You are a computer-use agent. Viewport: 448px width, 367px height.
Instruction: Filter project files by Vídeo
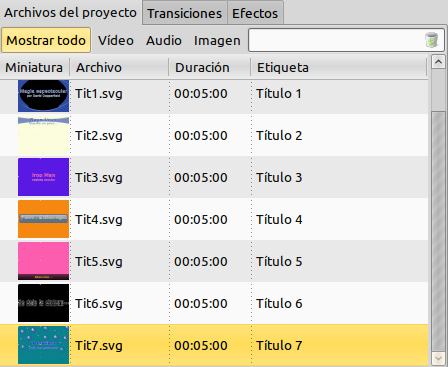pyautogui.click(x=116, y=40)
